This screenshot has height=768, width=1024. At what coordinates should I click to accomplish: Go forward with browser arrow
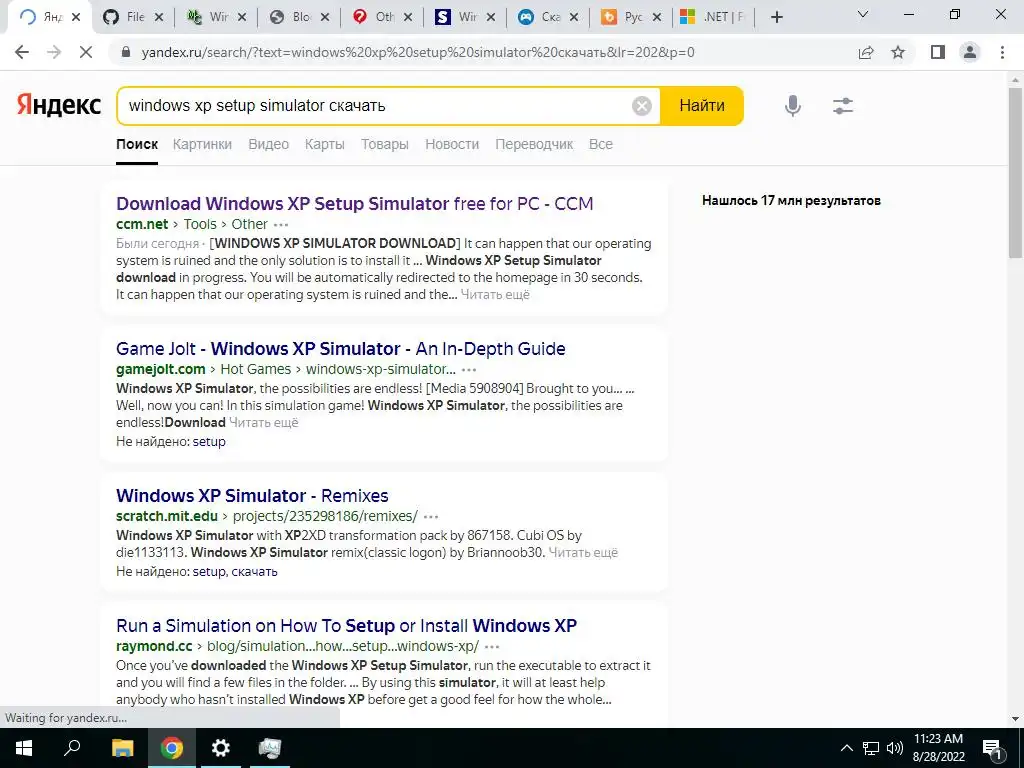54,52
